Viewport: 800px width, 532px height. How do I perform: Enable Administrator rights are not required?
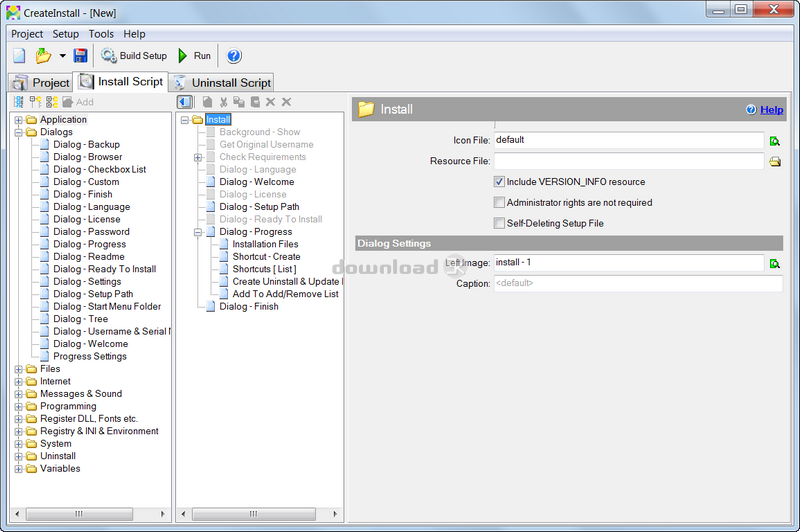pos(499,202)
